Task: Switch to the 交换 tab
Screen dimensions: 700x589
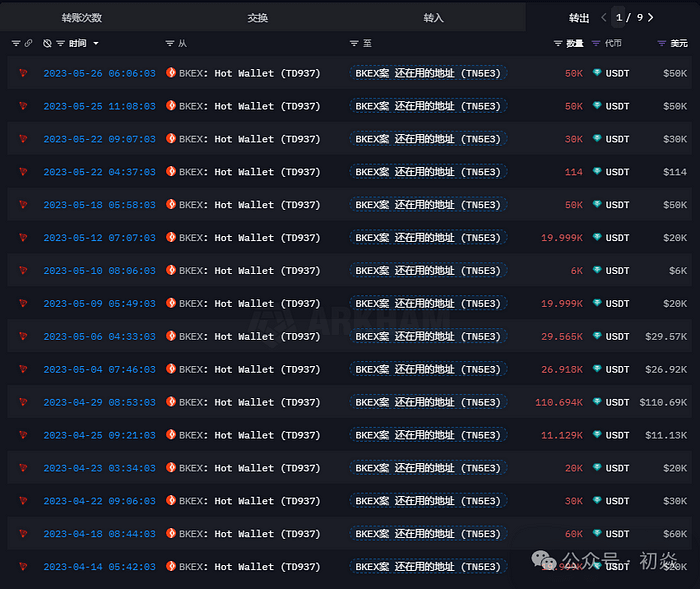Action: coord(257,18)
